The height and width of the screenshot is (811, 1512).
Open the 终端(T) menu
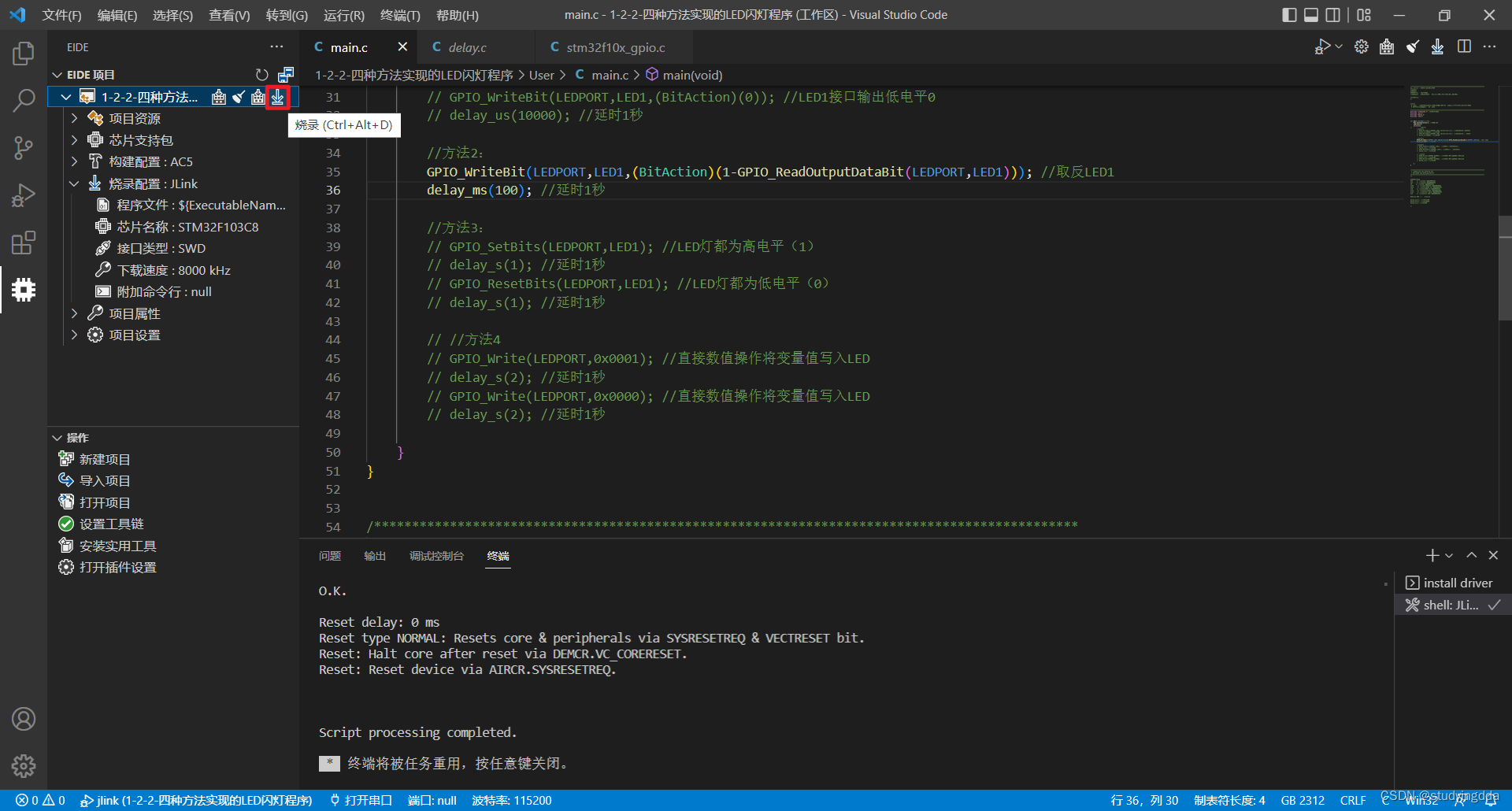400,15
